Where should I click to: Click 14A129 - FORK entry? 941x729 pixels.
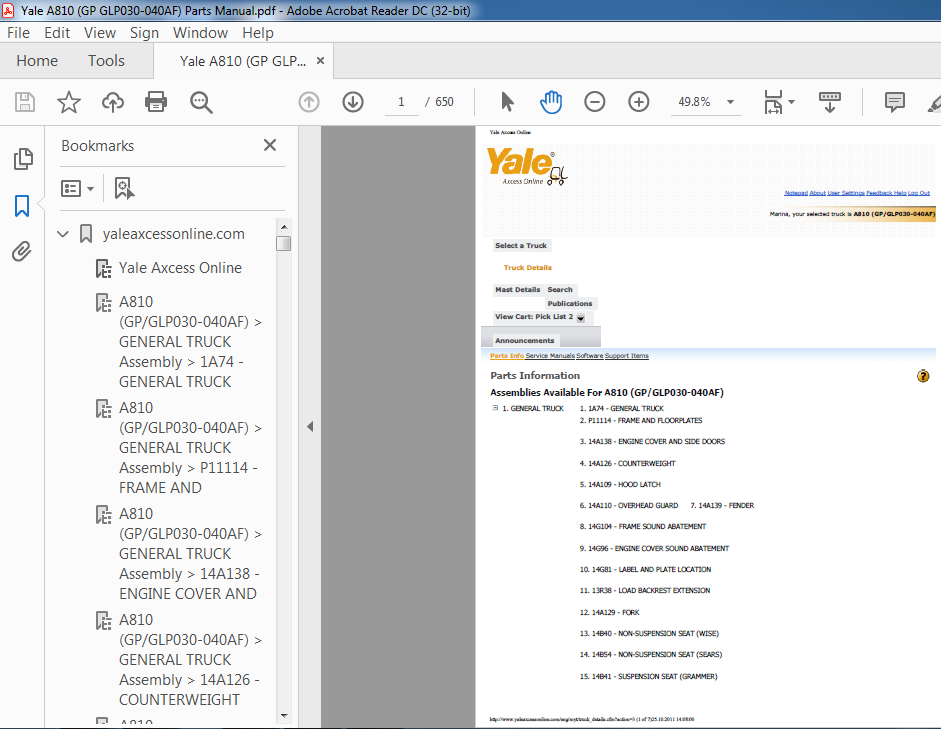coord(609,613)
